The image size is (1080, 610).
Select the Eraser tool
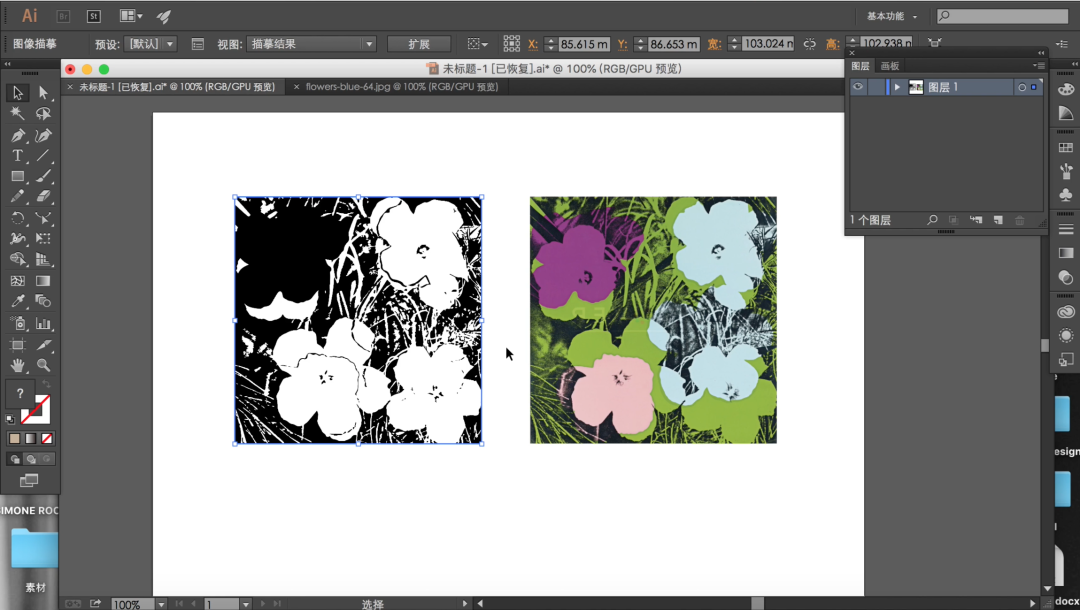(x=43, y=196)
